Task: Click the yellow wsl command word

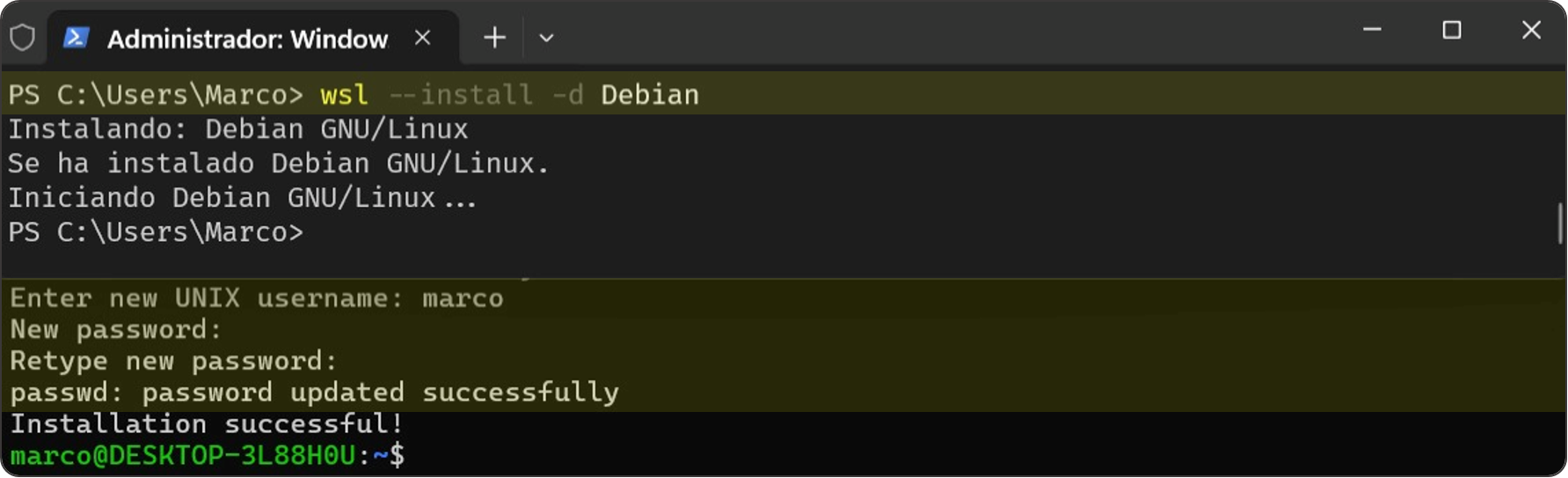Action: pos(344,95)
